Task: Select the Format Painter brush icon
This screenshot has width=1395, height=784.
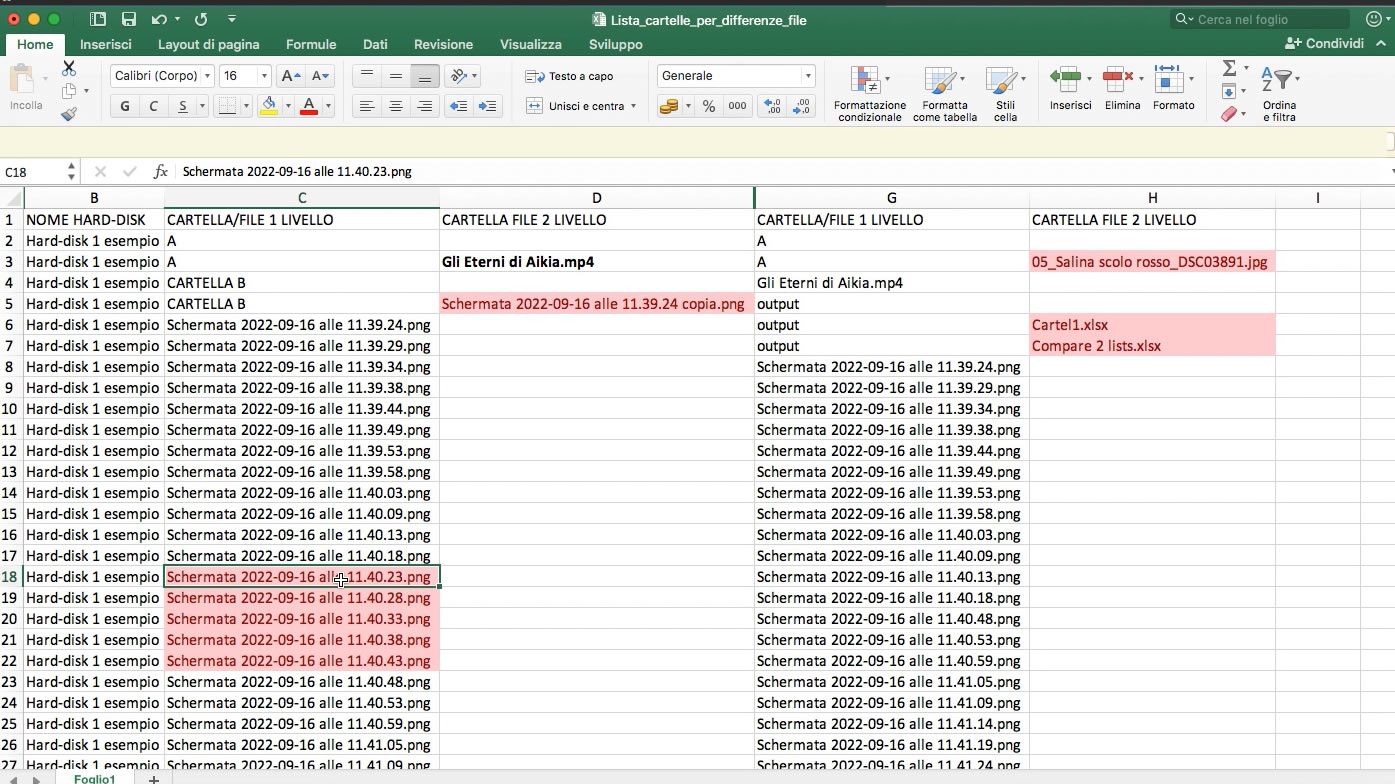Action: [x=69, y=114]
